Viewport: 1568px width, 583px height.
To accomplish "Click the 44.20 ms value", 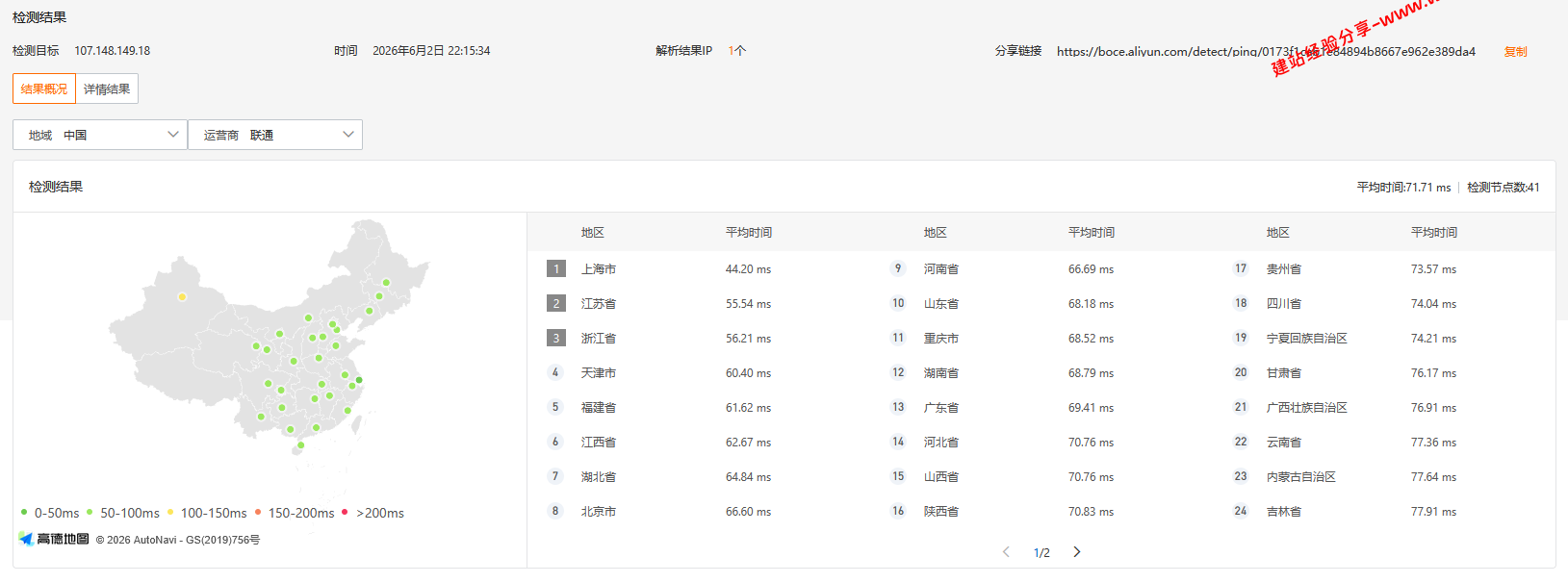I will (x=748, y=269).
